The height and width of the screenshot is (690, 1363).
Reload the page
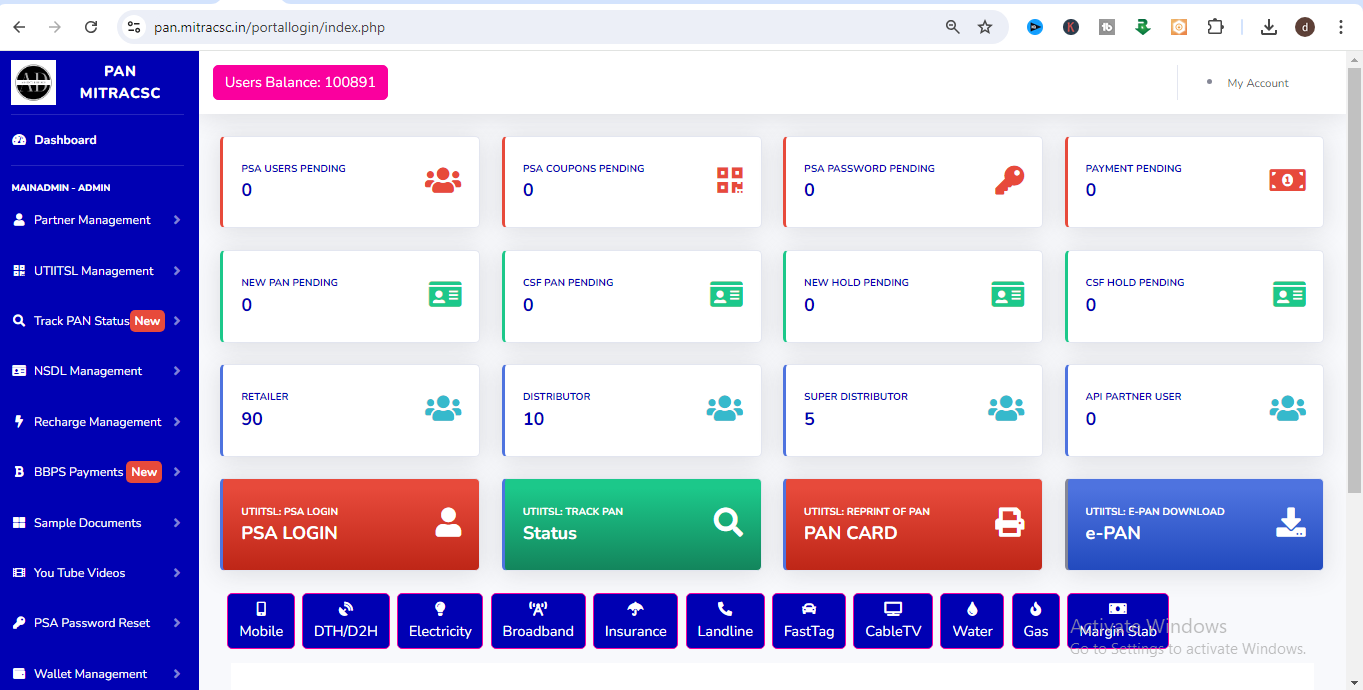91,27
